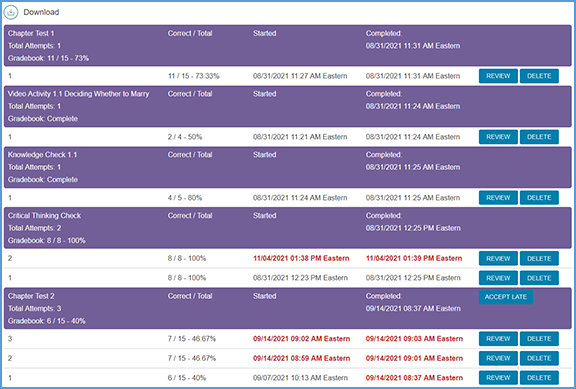
Task: Review Chapter Test 2 attempt 2
Action: point(498,358)
